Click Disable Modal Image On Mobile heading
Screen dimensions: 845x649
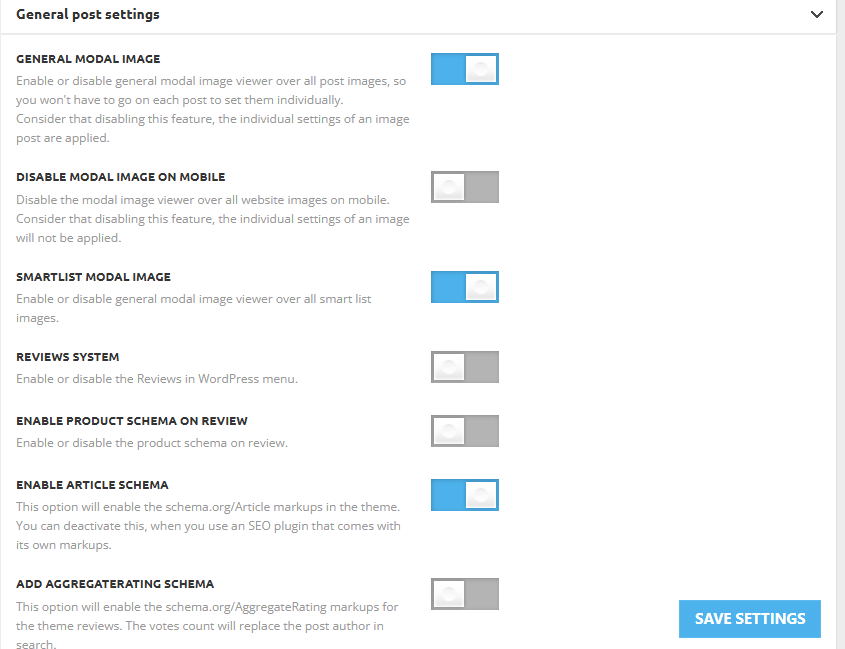121,177
